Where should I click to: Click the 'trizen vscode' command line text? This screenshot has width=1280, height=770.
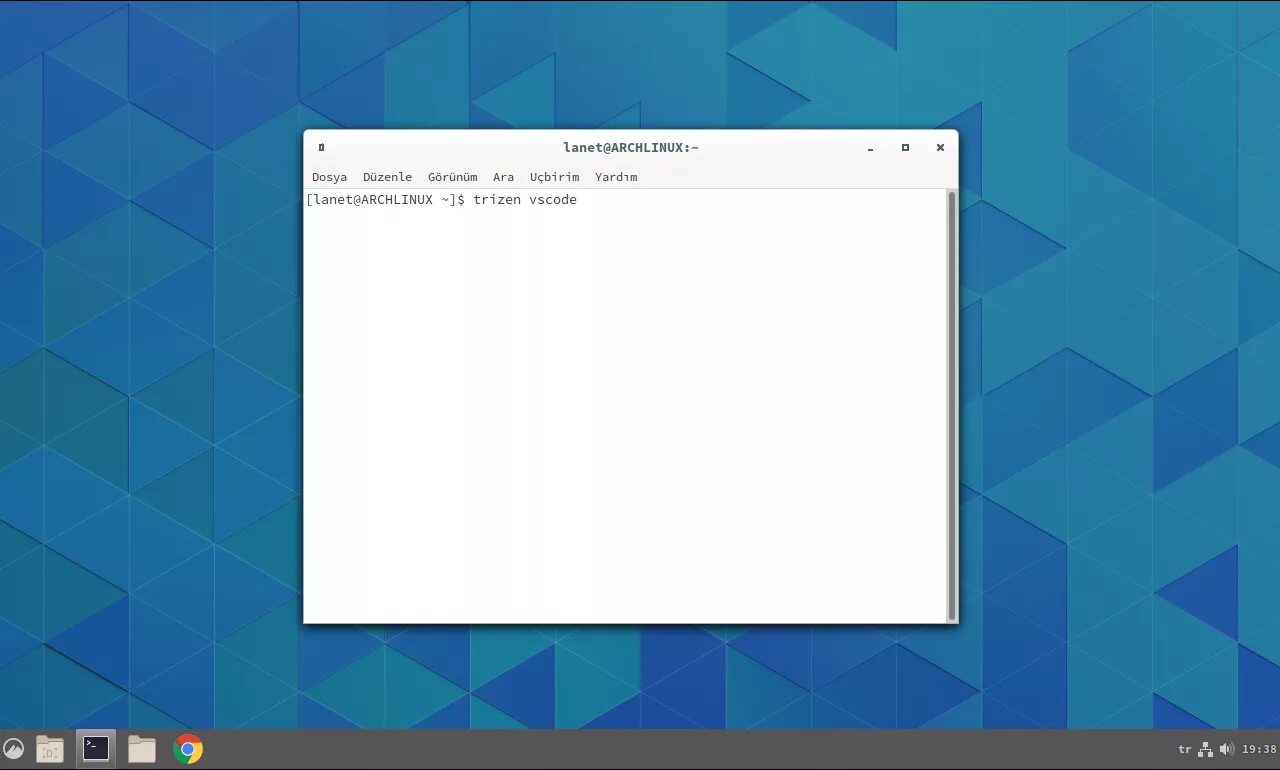point(525,200)
